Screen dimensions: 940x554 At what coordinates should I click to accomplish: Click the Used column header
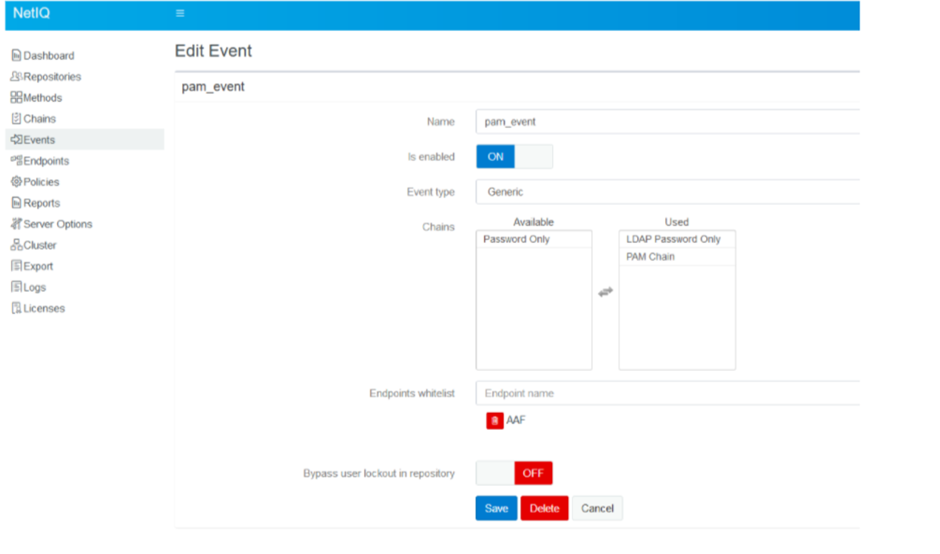click(677, 222)
